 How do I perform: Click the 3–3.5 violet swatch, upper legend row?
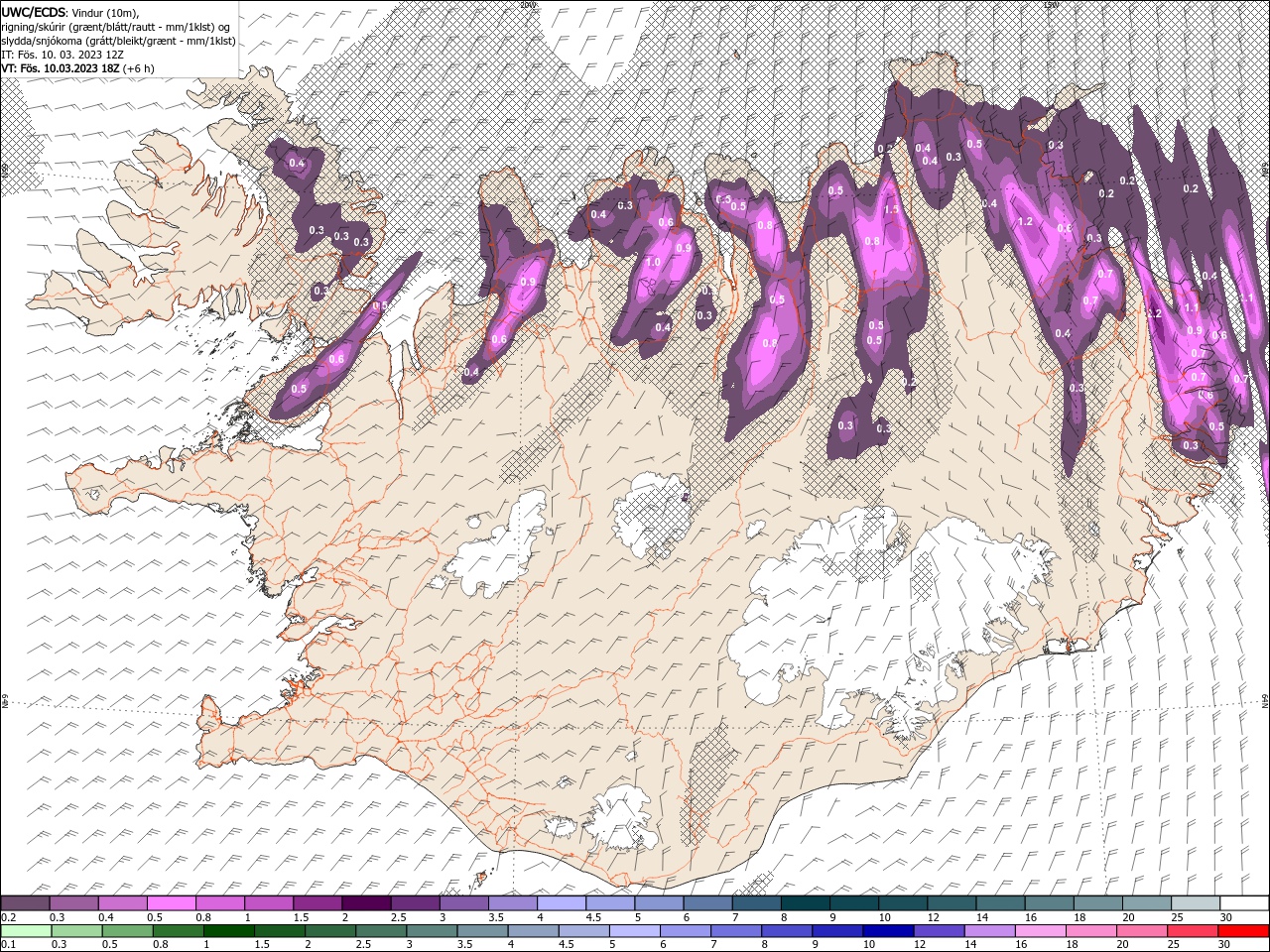click(464, 903)
